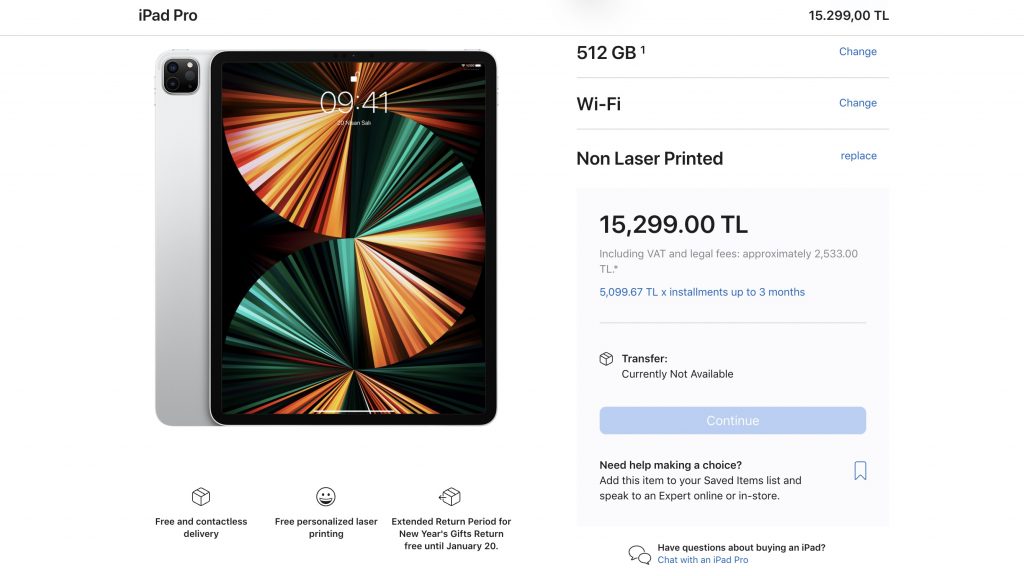This screenshot has height=576, width=1024.
Task: Replace the Non Laser Printed option
Action: coord(858,156)
